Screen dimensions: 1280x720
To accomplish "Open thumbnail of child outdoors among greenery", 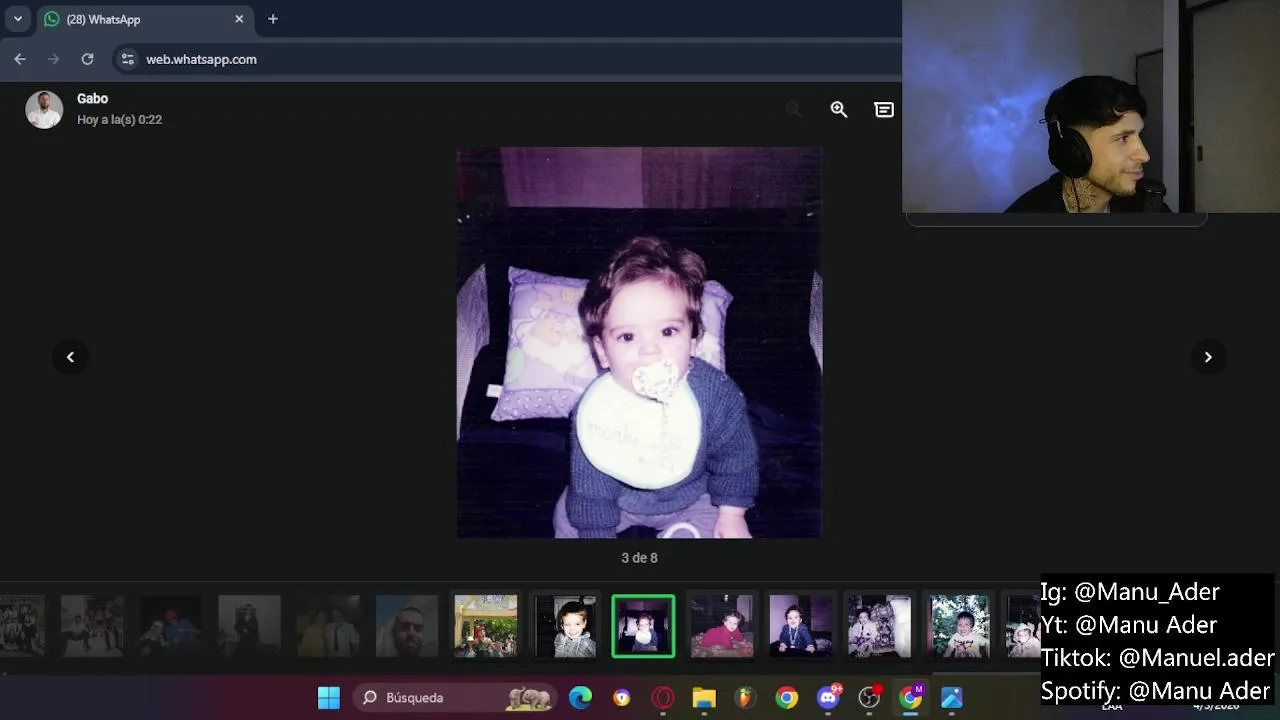I will pyautogui.click(x=958, y=626).
